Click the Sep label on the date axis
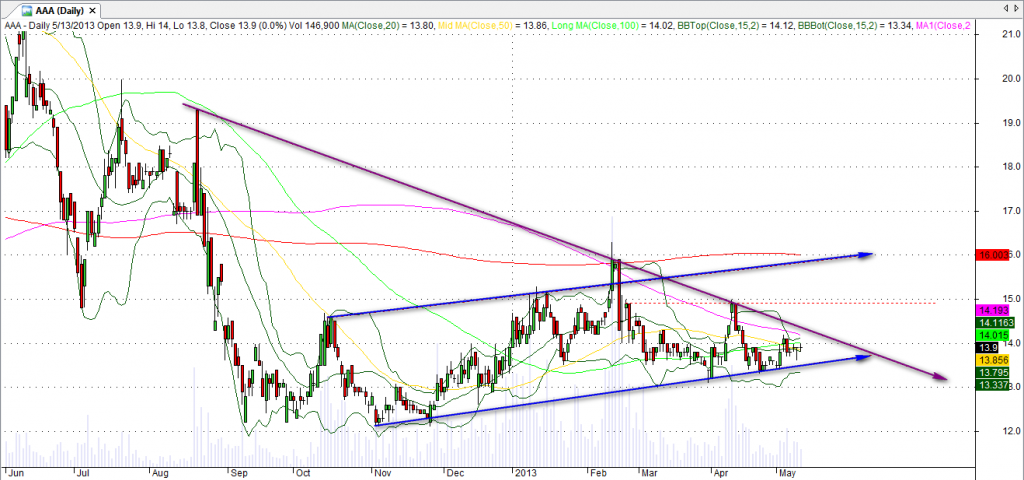 (238, 471)
